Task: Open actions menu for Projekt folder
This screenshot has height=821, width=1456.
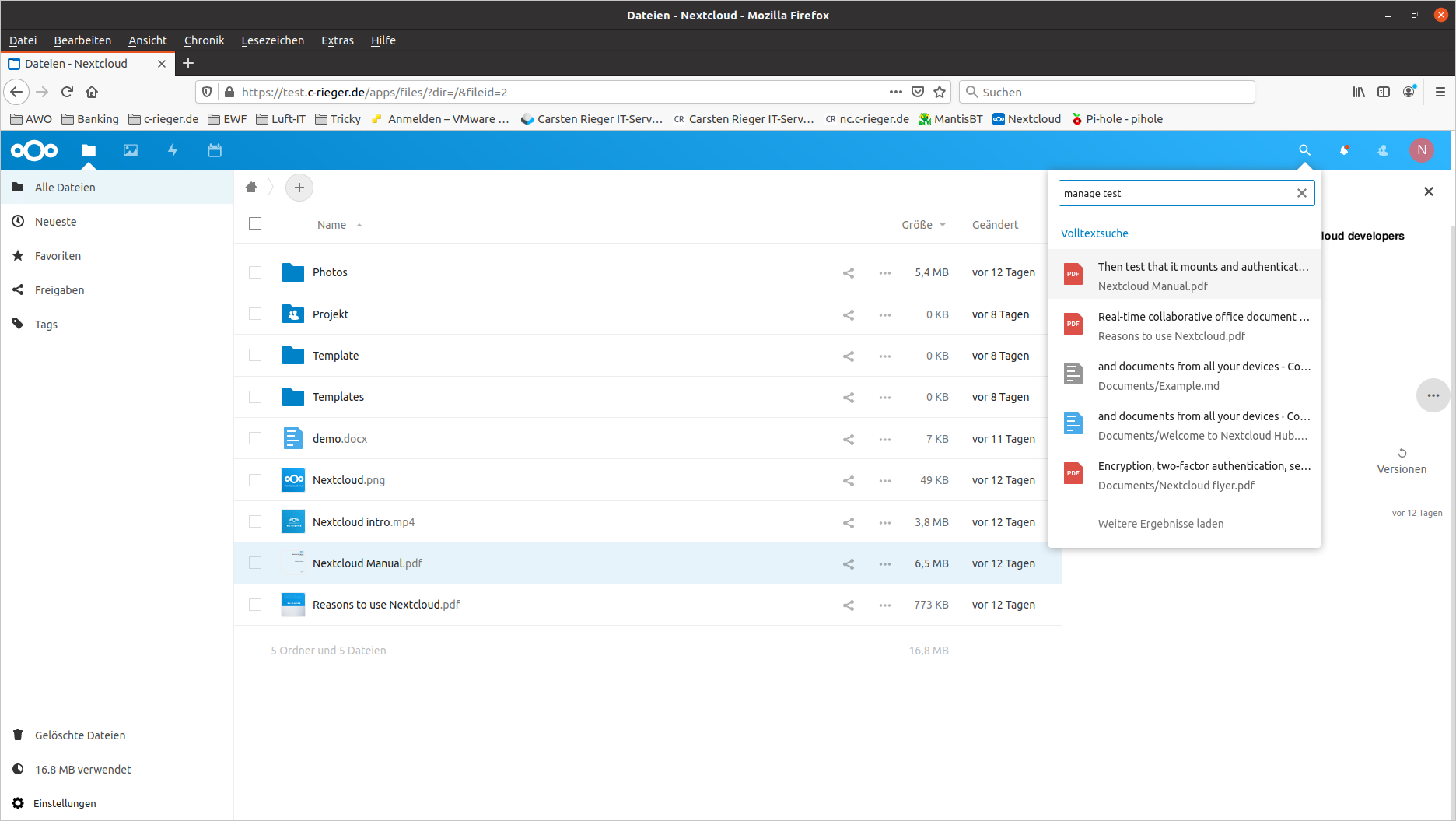Action: coord(885,314)
